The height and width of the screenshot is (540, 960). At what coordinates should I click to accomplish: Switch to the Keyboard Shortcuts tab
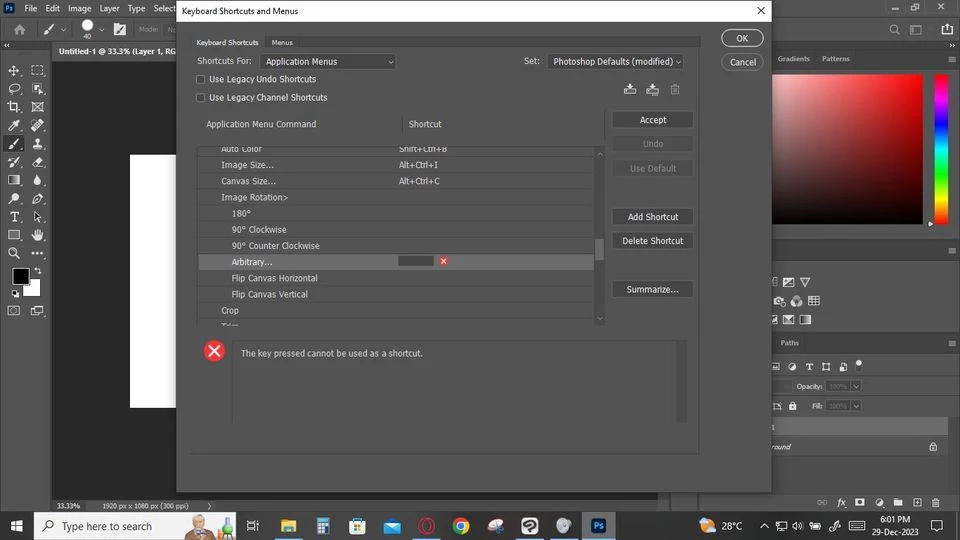click(227, 42)
